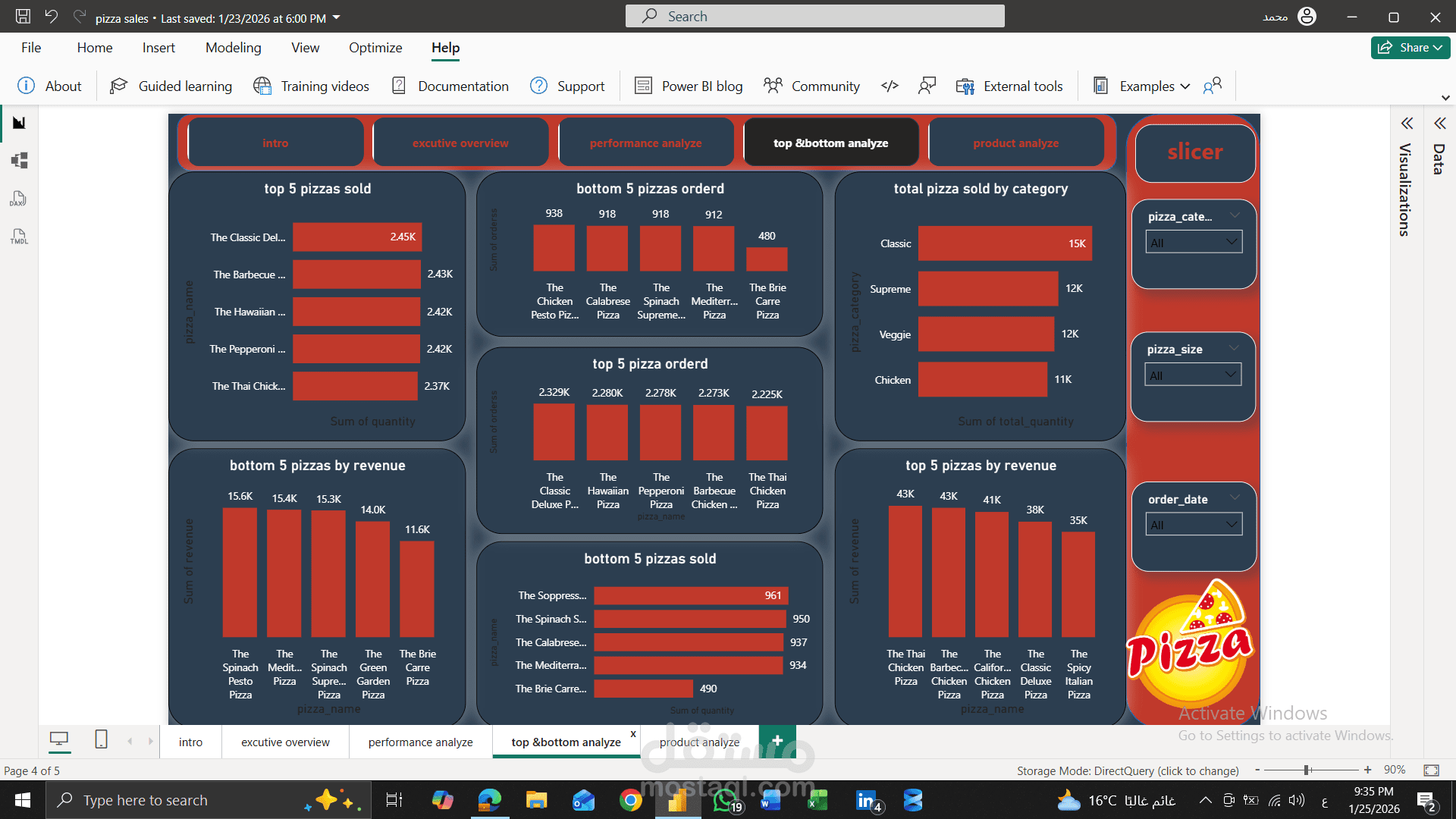Click the Share button

1410,48
